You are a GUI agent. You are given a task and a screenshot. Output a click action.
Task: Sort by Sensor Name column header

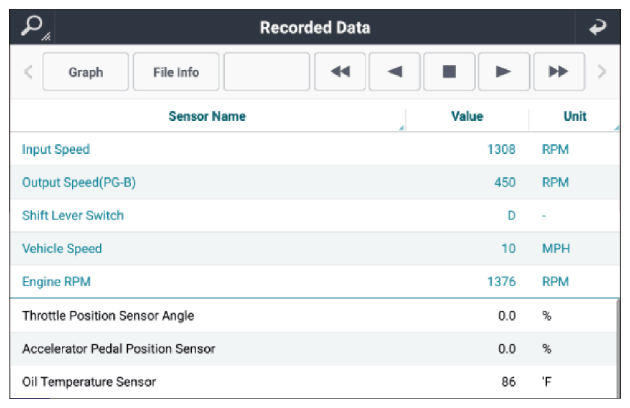pyautogui.click(x=207, y=116)
